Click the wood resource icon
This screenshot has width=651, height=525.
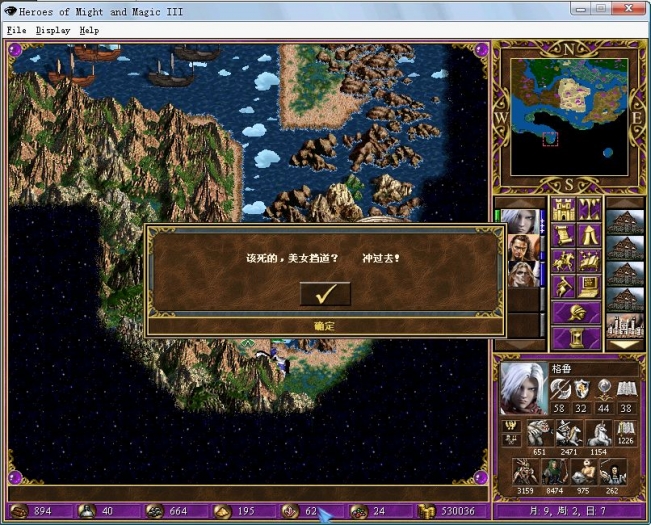19,511
